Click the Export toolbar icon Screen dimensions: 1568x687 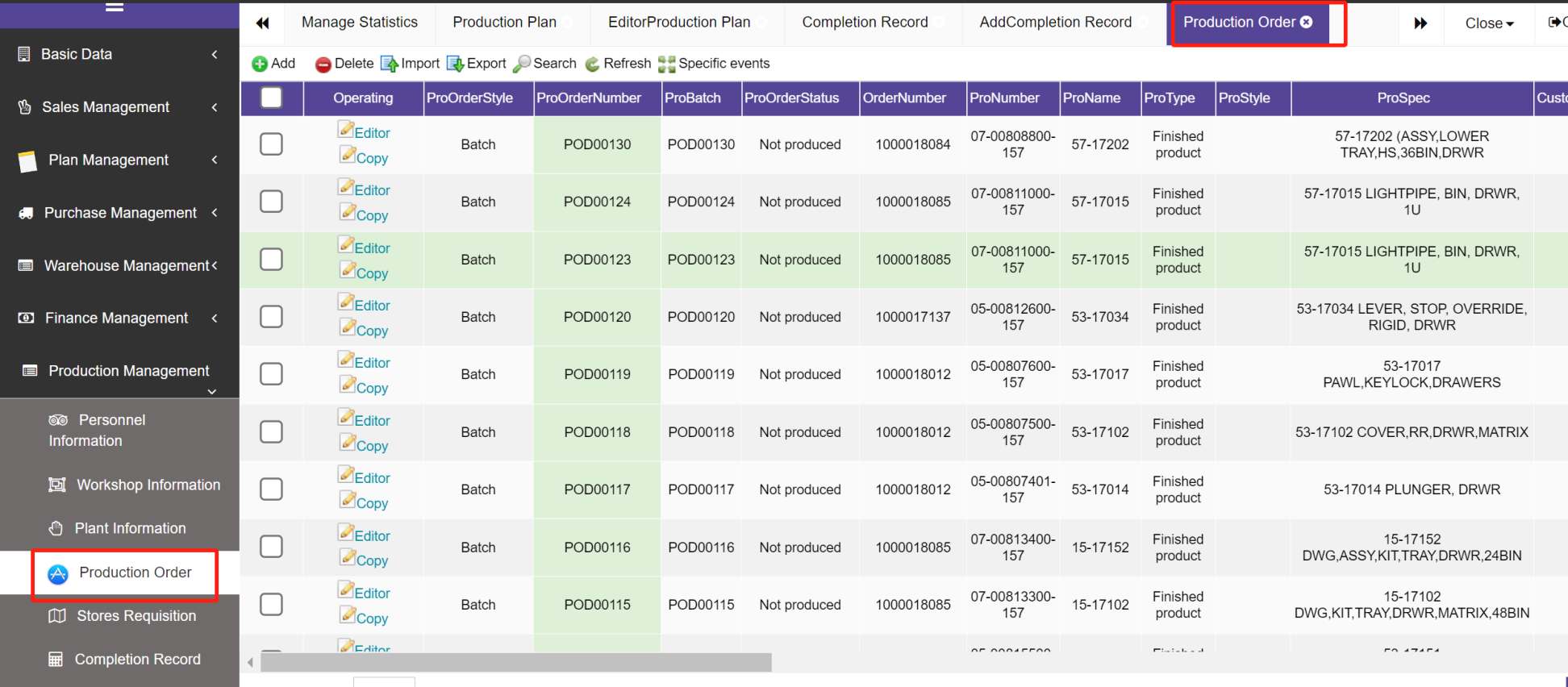(x=456, y=64)
